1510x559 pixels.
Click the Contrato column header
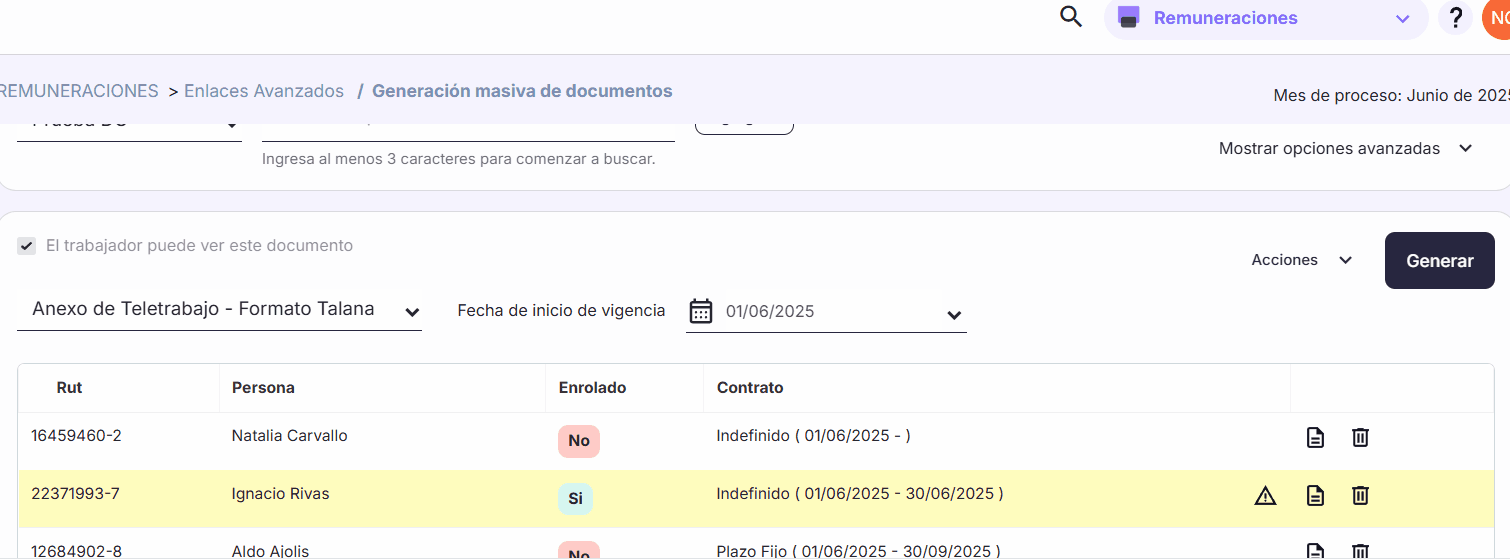click(750, 388)
